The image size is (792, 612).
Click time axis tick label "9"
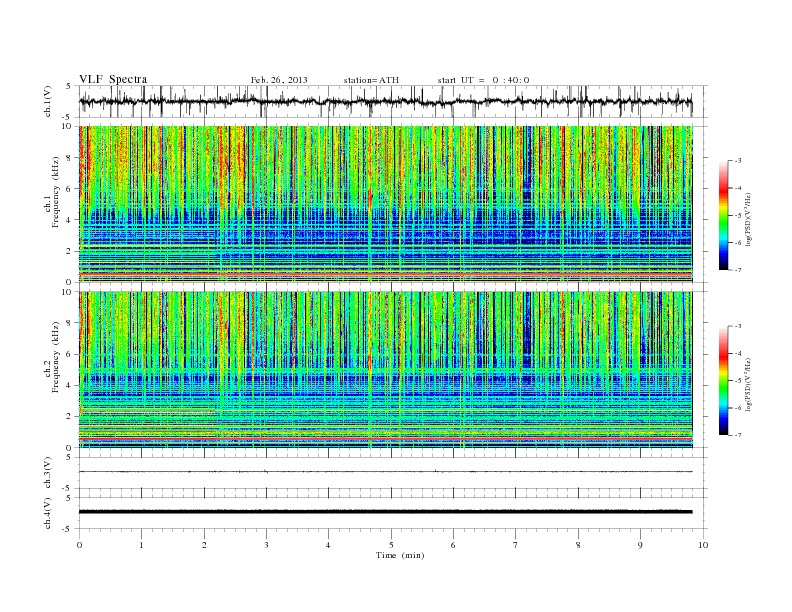click(640, 545)
